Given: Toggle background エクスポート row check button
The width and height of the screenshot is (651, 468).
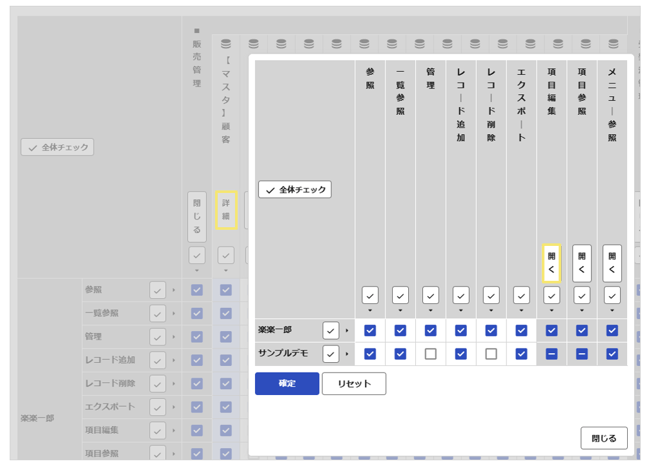Looking at the screenshot, I should 157,407.
